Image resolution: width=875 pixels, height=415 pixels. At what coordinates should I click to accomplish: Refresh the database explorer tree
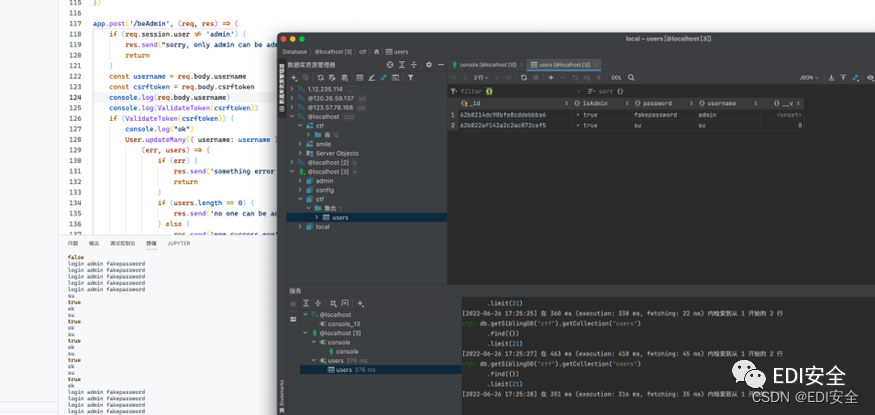click(321, 78)
